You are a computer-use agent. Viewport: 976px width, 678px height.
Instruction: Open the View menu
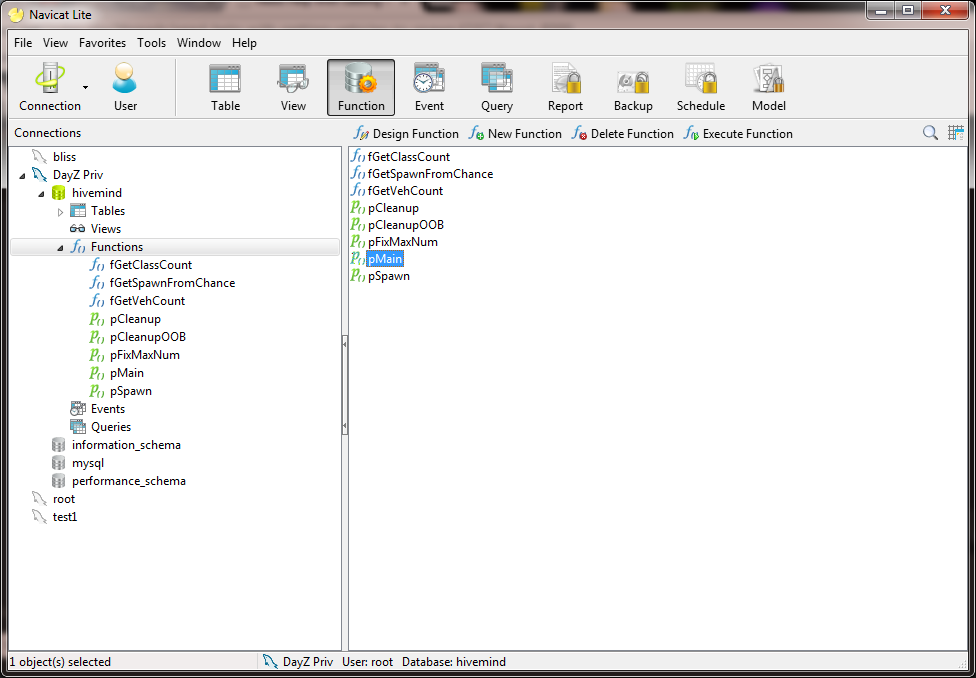55,43
